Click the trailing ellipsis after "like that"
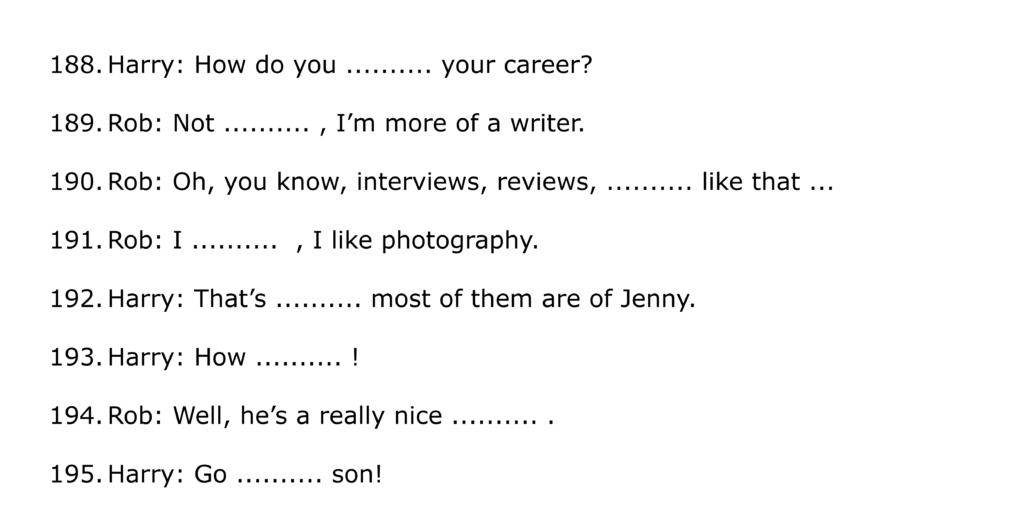 820,185
